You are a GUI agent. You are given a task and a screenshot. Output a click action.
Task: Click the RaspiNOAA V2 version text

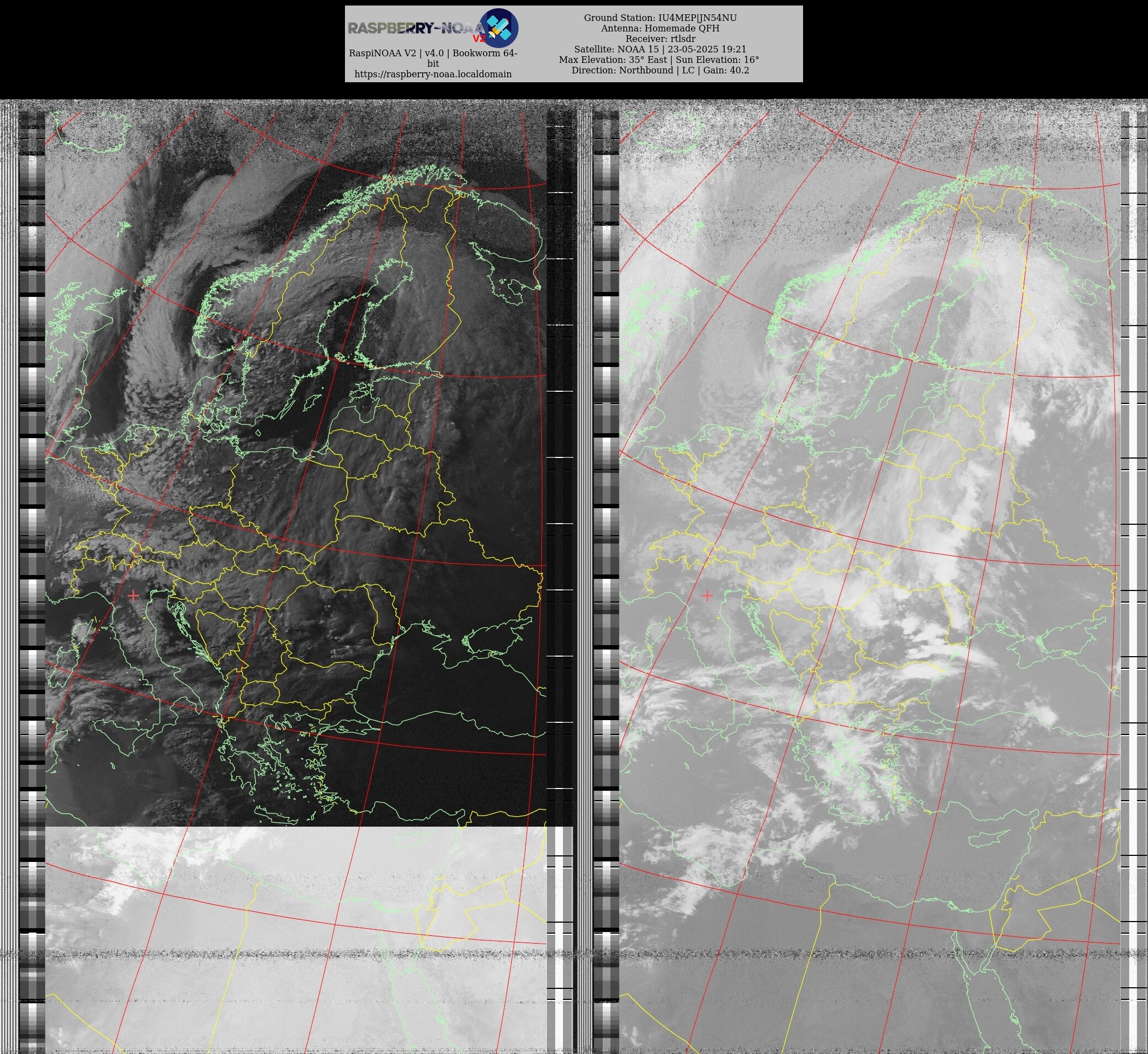[x=433, y=58]
